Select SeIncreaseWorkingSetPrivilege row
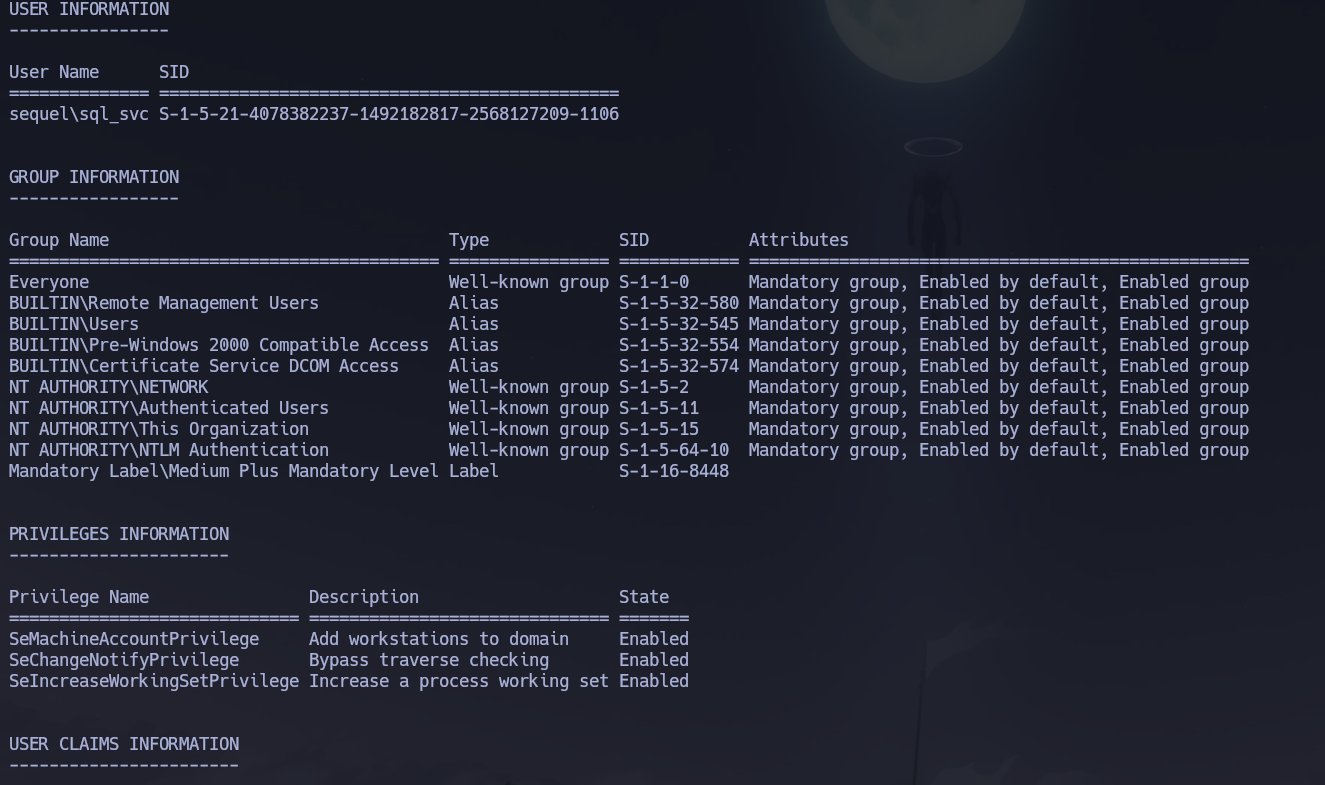 pos(153,681)
